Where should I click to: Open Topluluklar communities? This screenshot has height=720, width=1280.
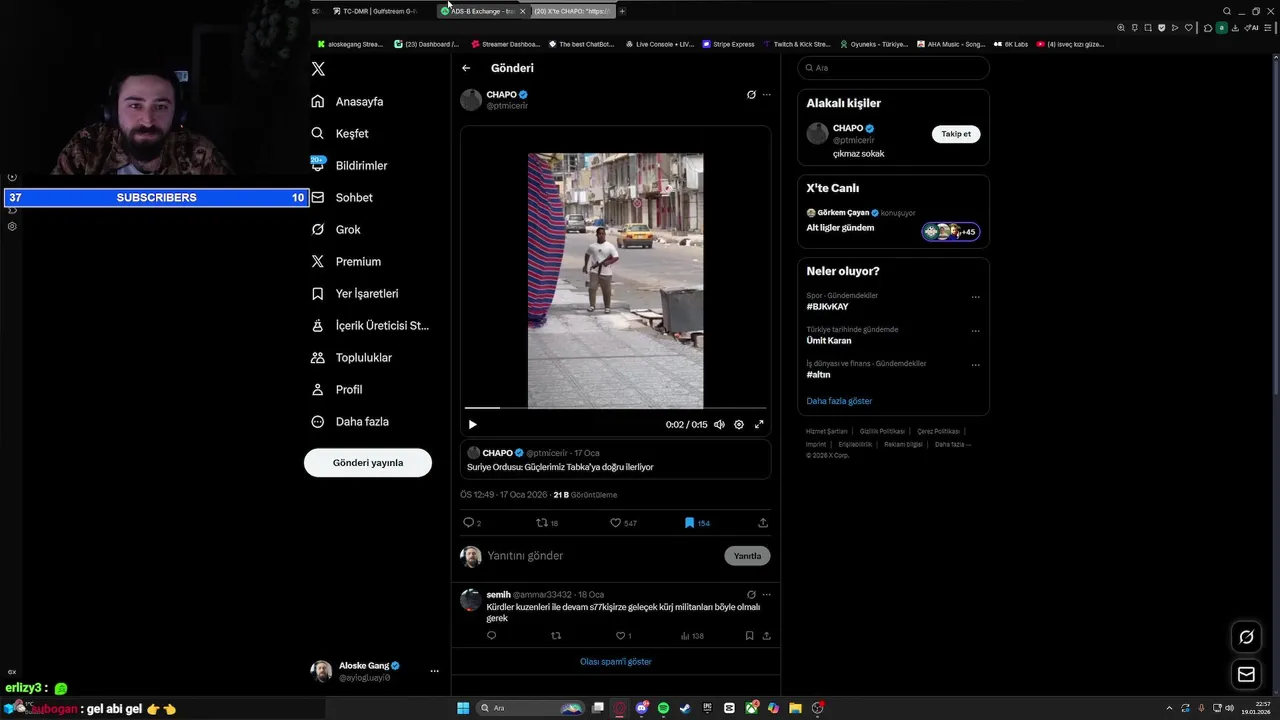[351, 357]
